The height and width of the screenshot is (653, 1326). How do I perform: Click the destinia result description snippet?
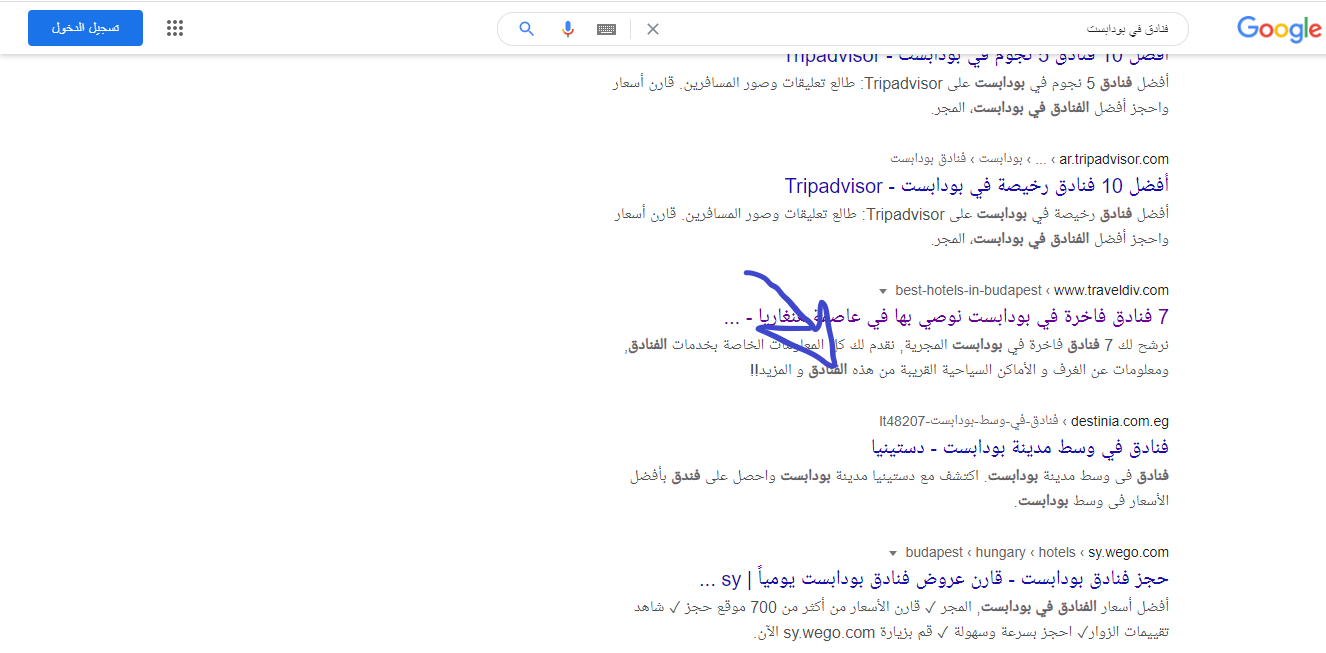pos(899,488)
